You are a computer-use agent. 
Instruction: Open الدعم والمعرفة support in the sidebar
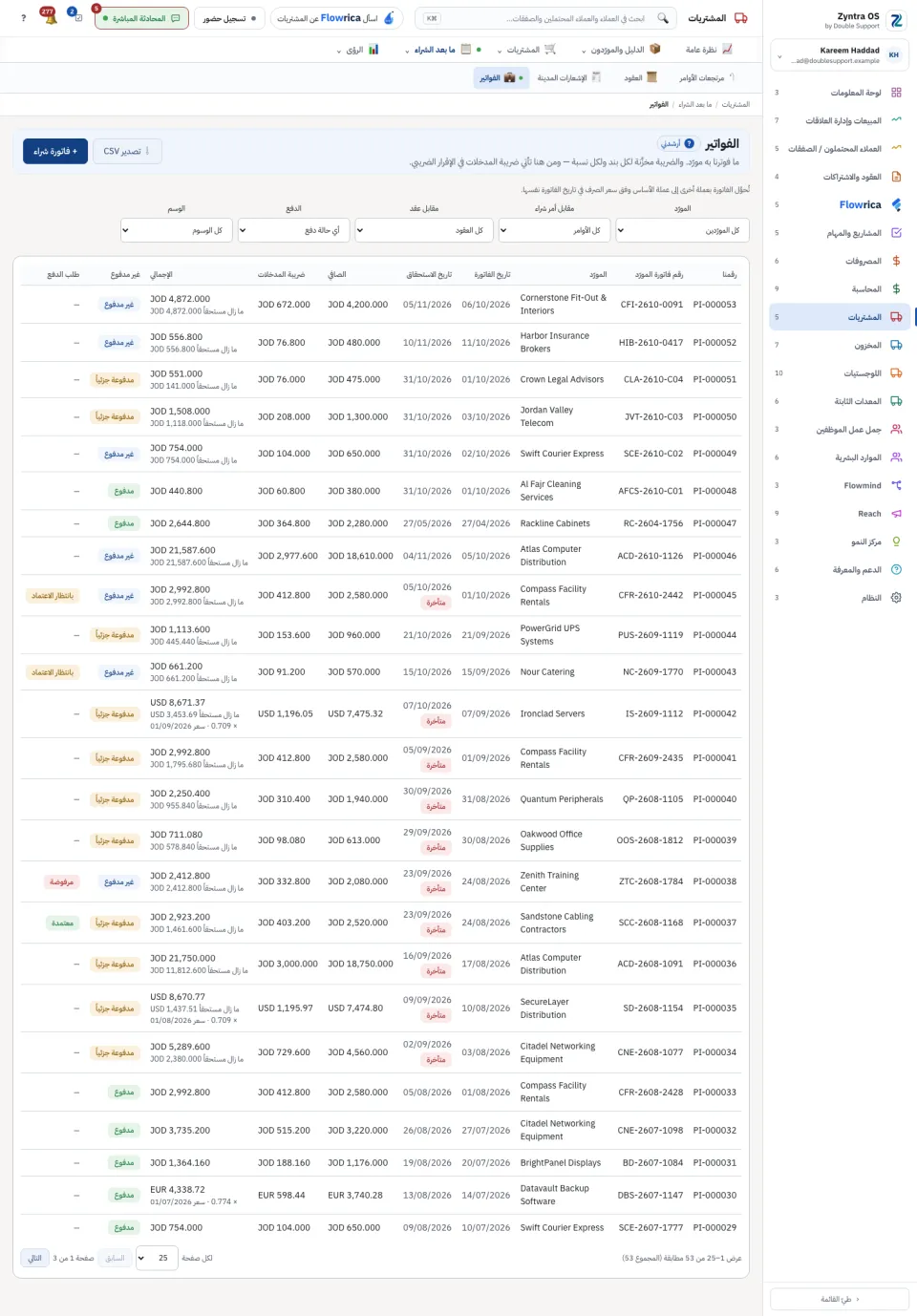coord(840,570)
